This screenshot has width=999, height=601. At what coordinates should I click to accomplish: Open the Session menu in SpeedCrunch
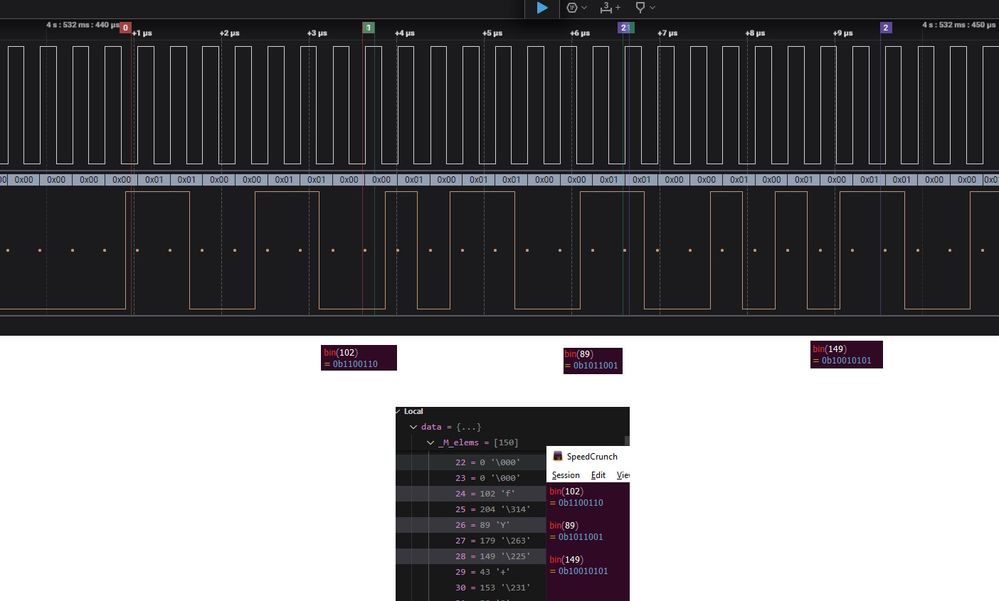click(x=565, y=475)
